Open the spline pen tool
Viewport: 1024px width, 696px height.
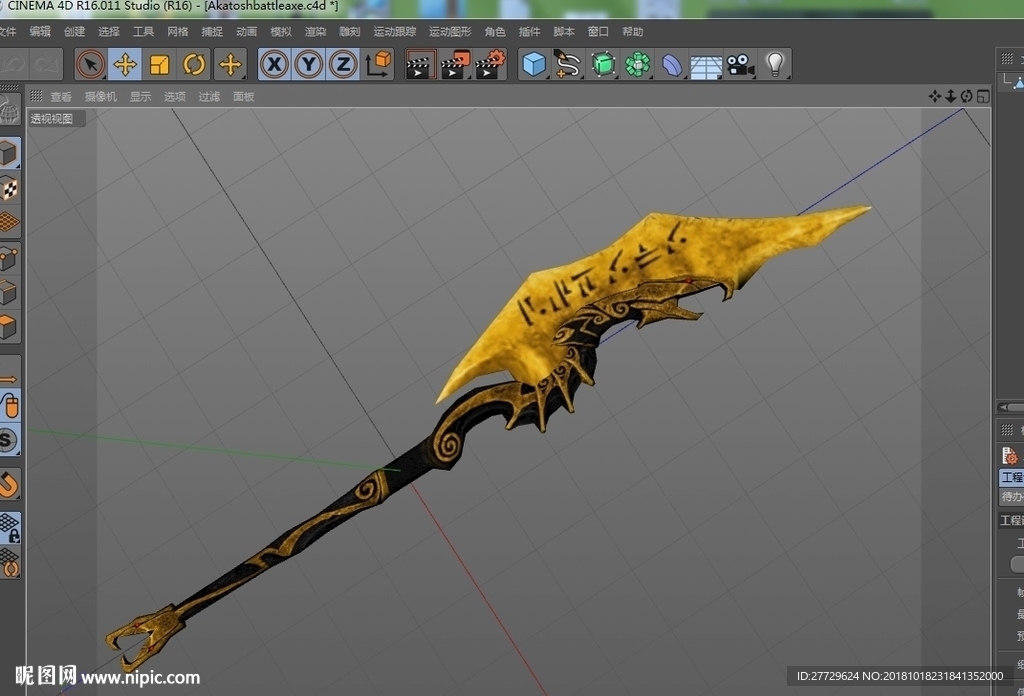click(x=568, y=65)
